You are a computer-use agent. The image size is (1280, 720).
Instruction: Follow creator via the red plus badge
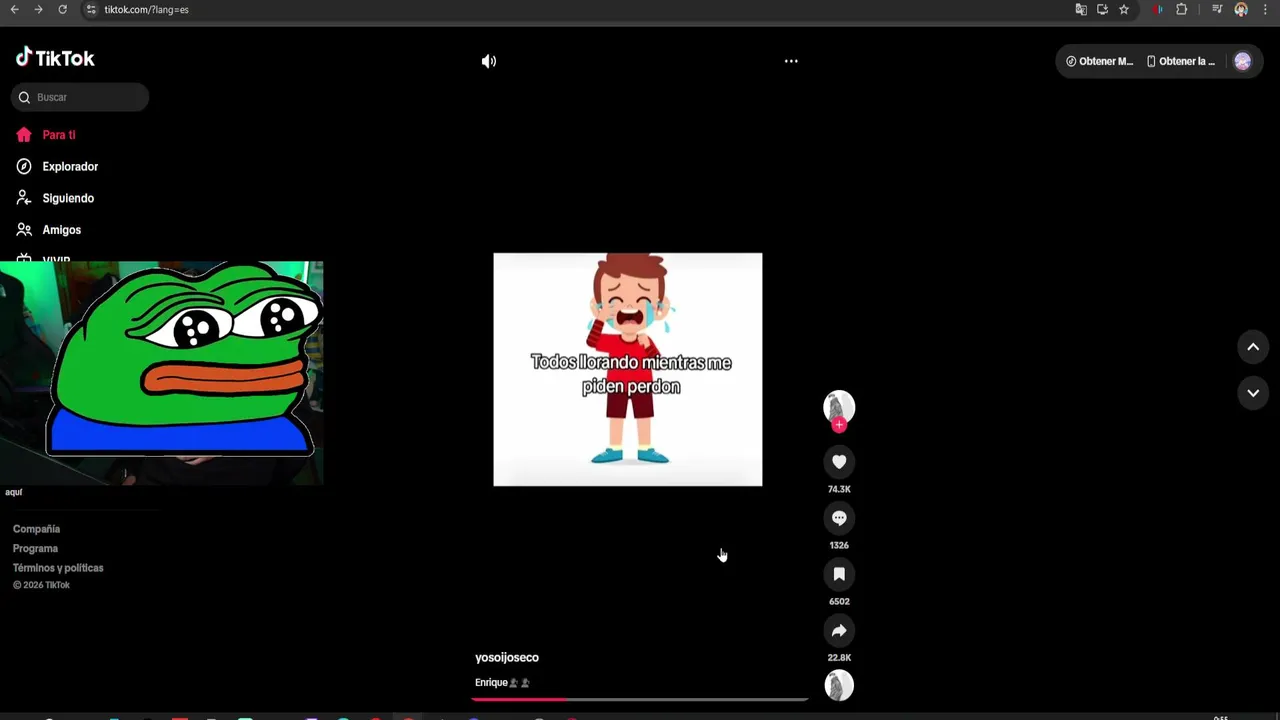[x=839, y=425]
